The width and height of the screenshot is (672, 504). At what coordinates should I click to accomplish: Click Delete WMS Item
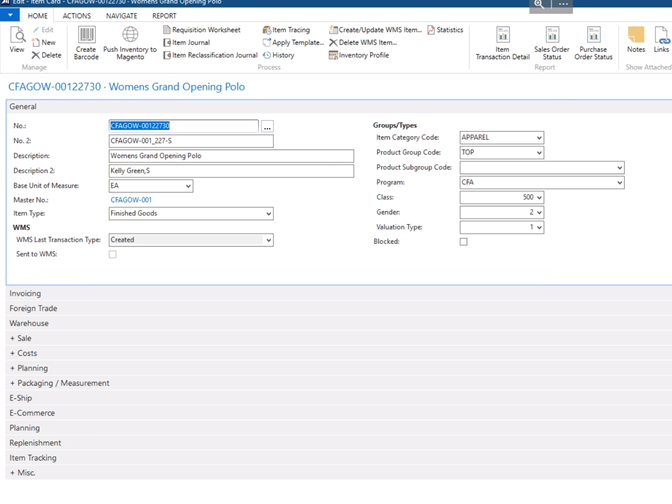point(363,42)
